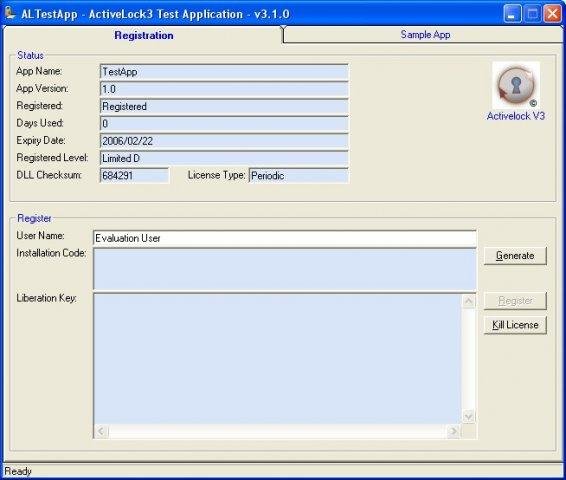Click the Days Used field showing 0
Viewport: 566px width, 480px height.
[224, 124]
